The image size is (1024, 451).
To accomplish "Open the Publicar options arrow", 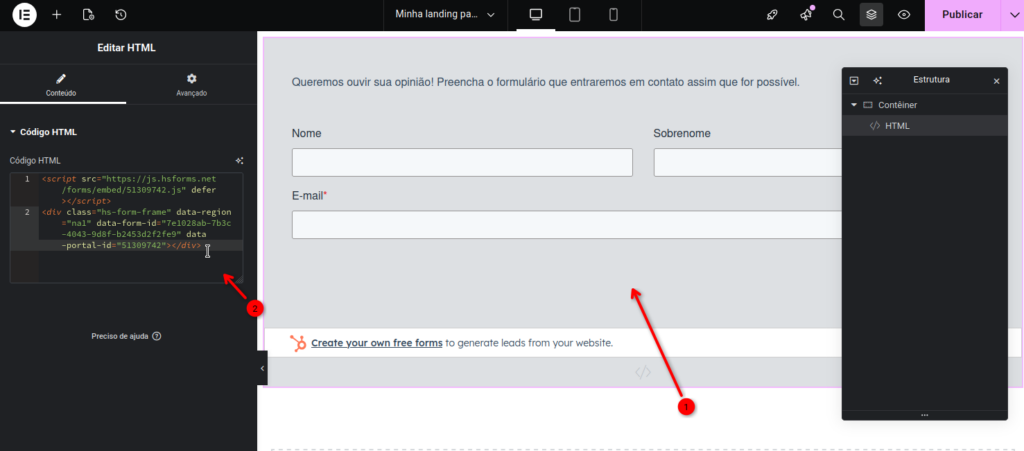I will 1011,15.
